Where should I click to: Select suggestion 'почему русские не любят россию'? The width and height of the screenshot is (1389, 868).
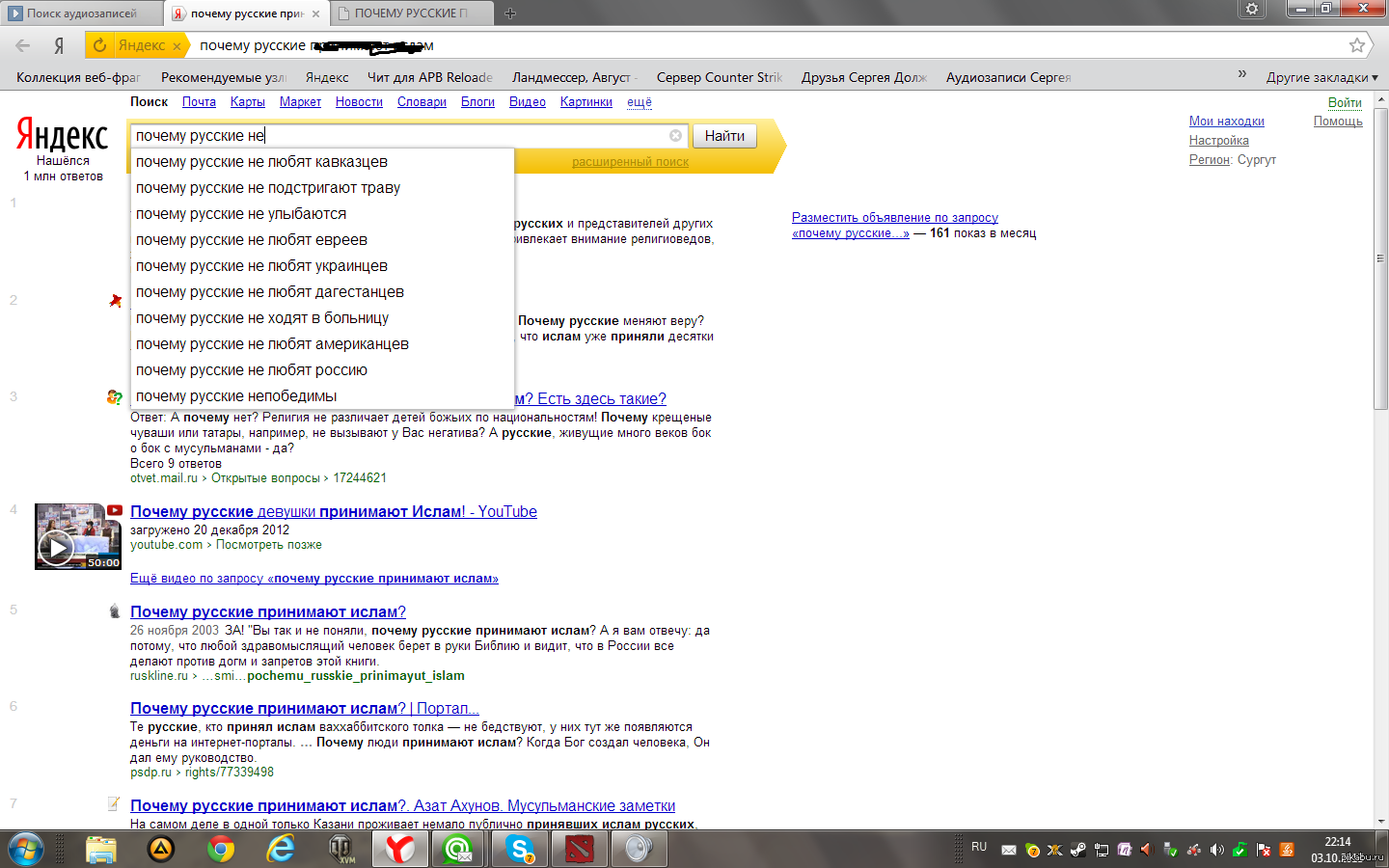322,370
